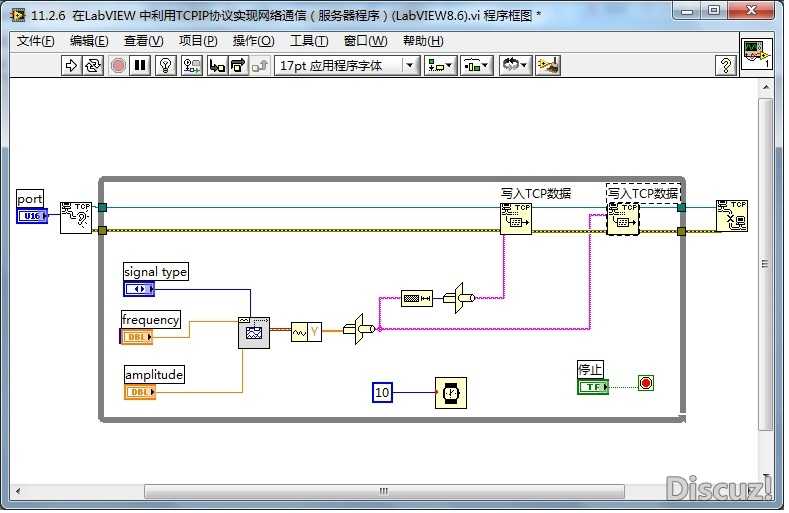Click the Clean Up Diagram button
This screenshot has height=513, width=789.
click(548, 65)
